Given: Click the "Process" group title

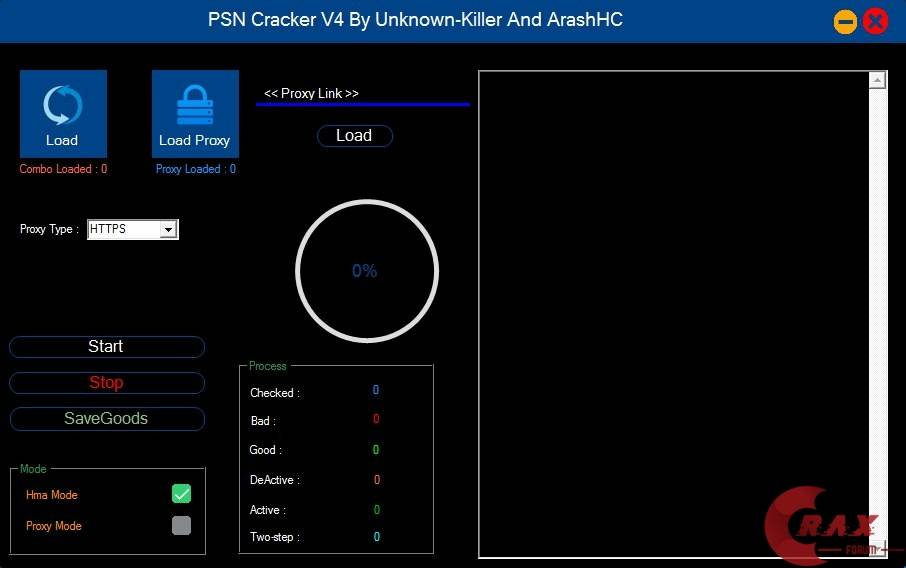Looking at the screenshot, I should tap(268, 366).
